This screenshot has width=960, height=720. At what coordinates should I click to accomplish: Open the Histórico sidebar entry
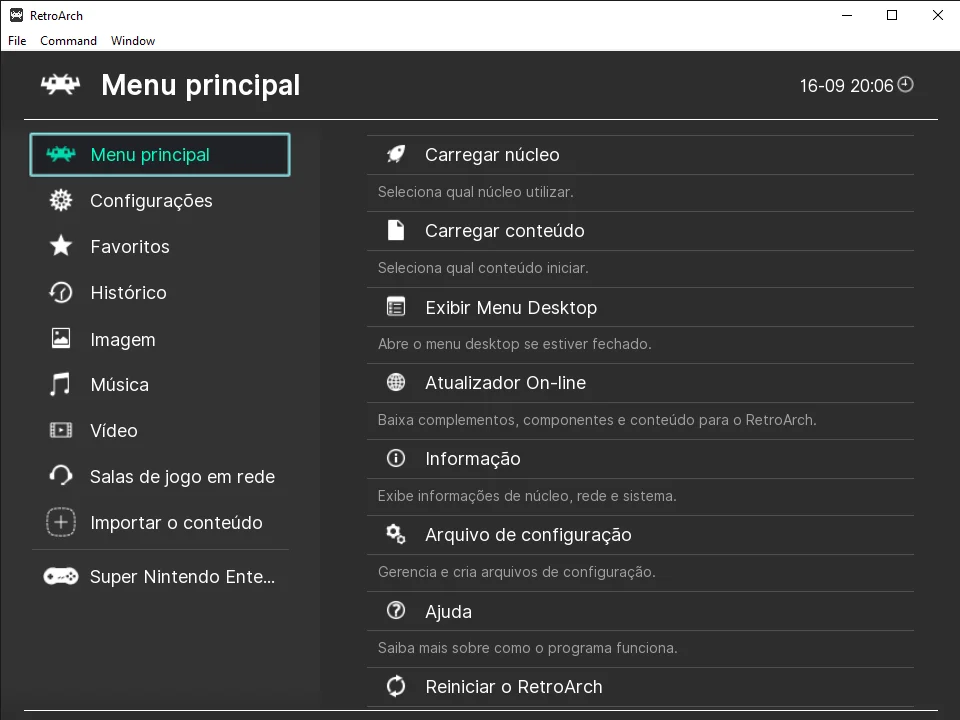(160, 292)
